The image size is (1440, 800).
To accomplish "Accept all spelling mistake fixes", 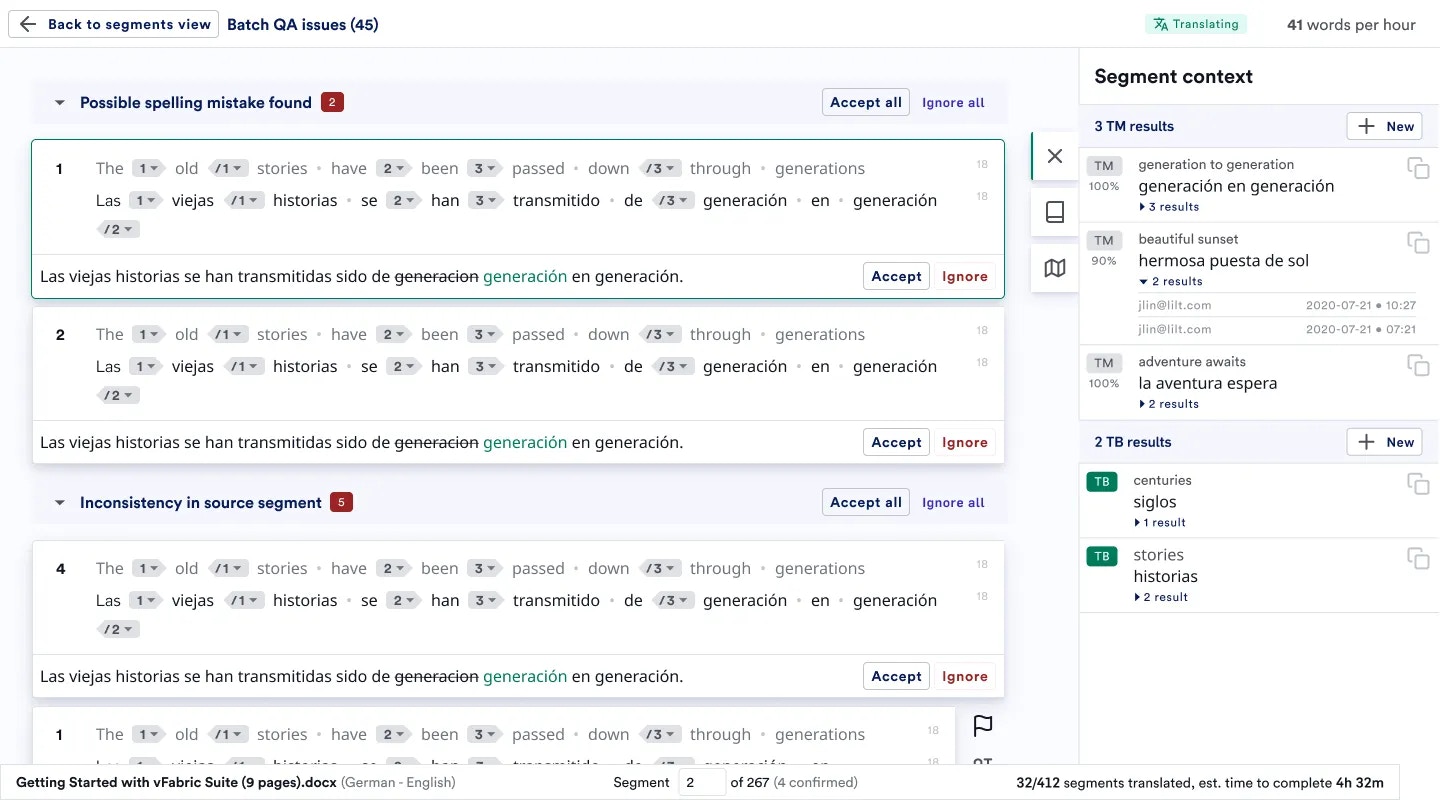I will click(865, 101).
